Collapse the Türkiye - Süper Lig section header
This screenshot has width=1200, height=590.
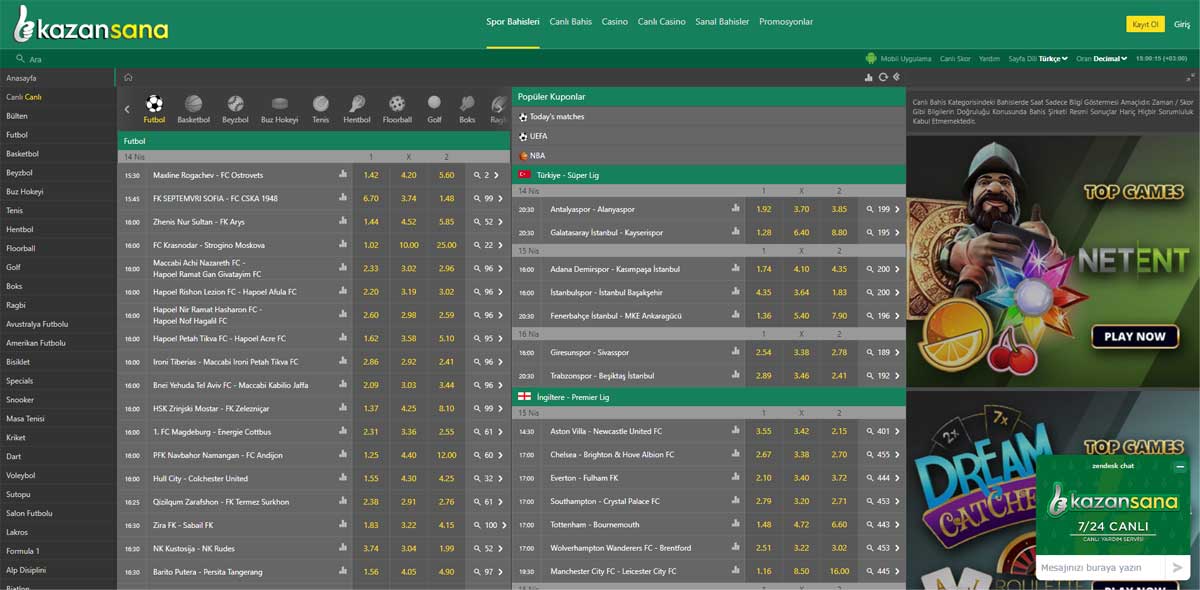pyautogui.click(x=708, y=174)
